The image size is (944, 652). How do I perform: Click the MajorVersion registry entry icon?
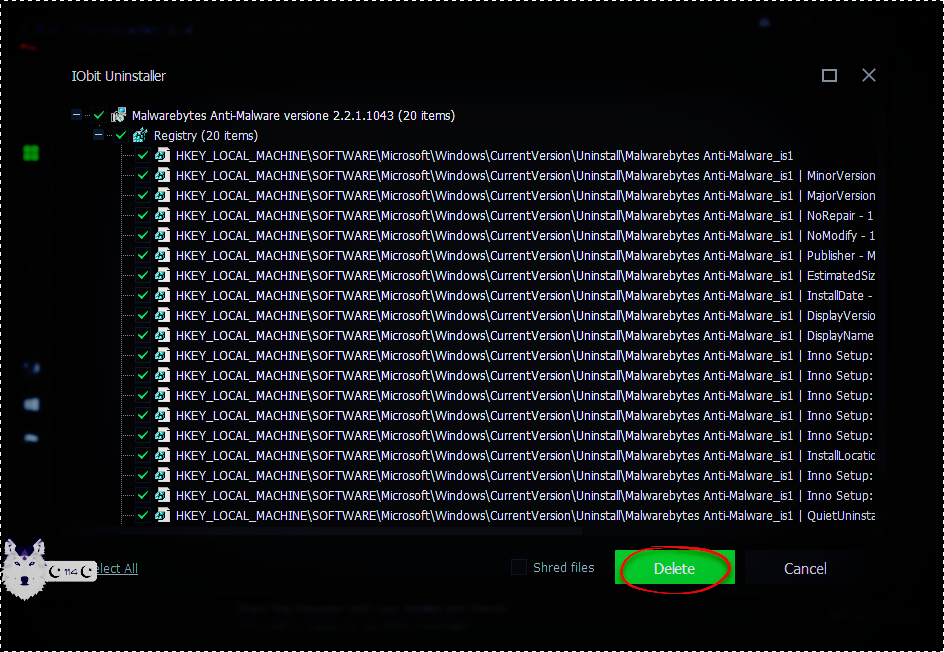coord(162,195)
